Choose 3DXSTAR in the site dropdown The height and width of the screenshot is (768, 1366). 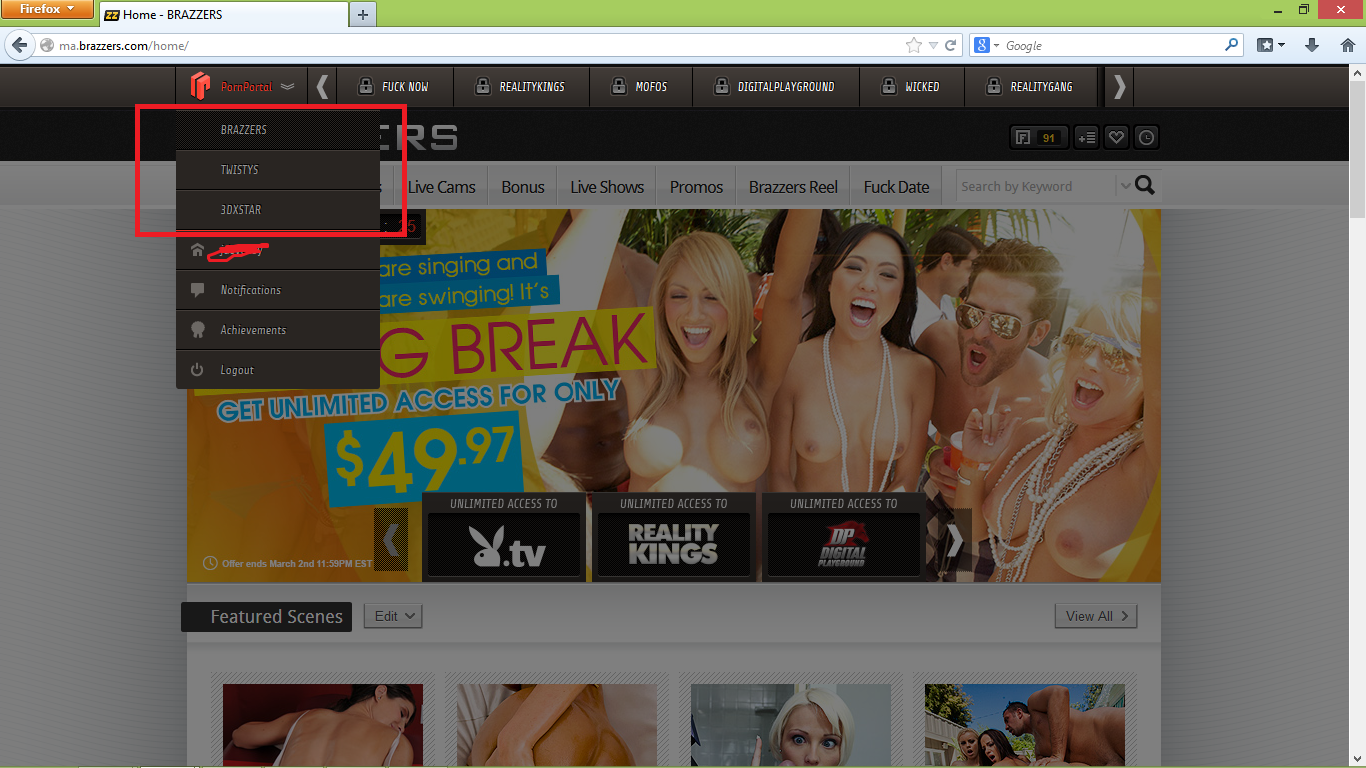pos(277,210)
